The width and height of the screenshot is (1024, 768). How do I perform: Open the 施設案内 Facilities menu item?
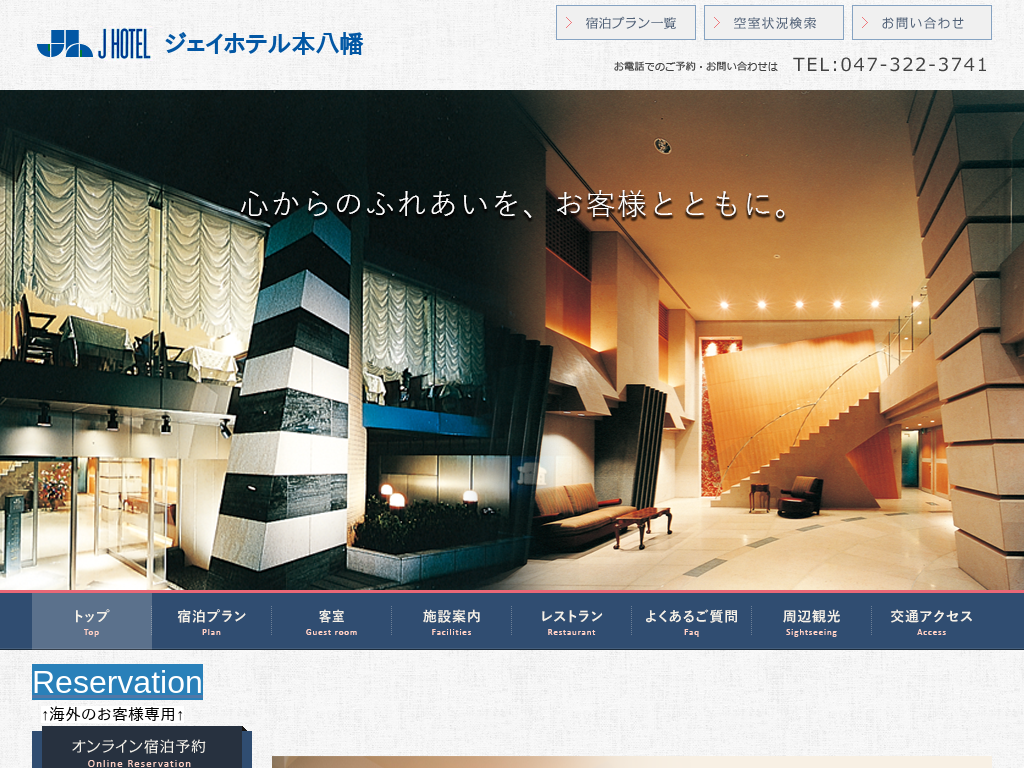click(x=451, y=621)
